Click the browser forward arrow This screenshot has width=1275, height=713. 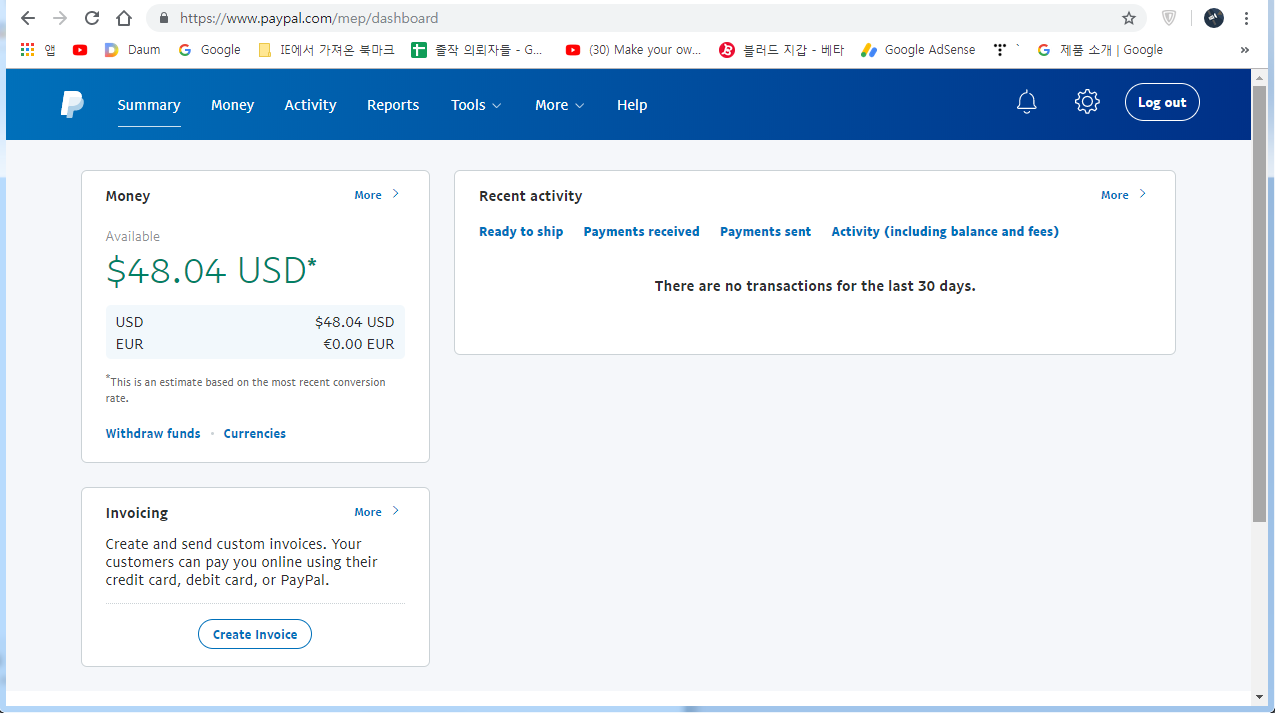[60, 18]
